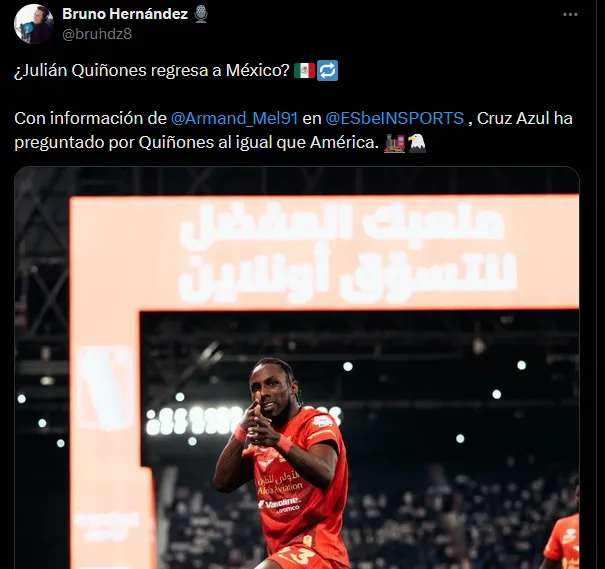Click the train locomotive emoji

pos(394,143)
